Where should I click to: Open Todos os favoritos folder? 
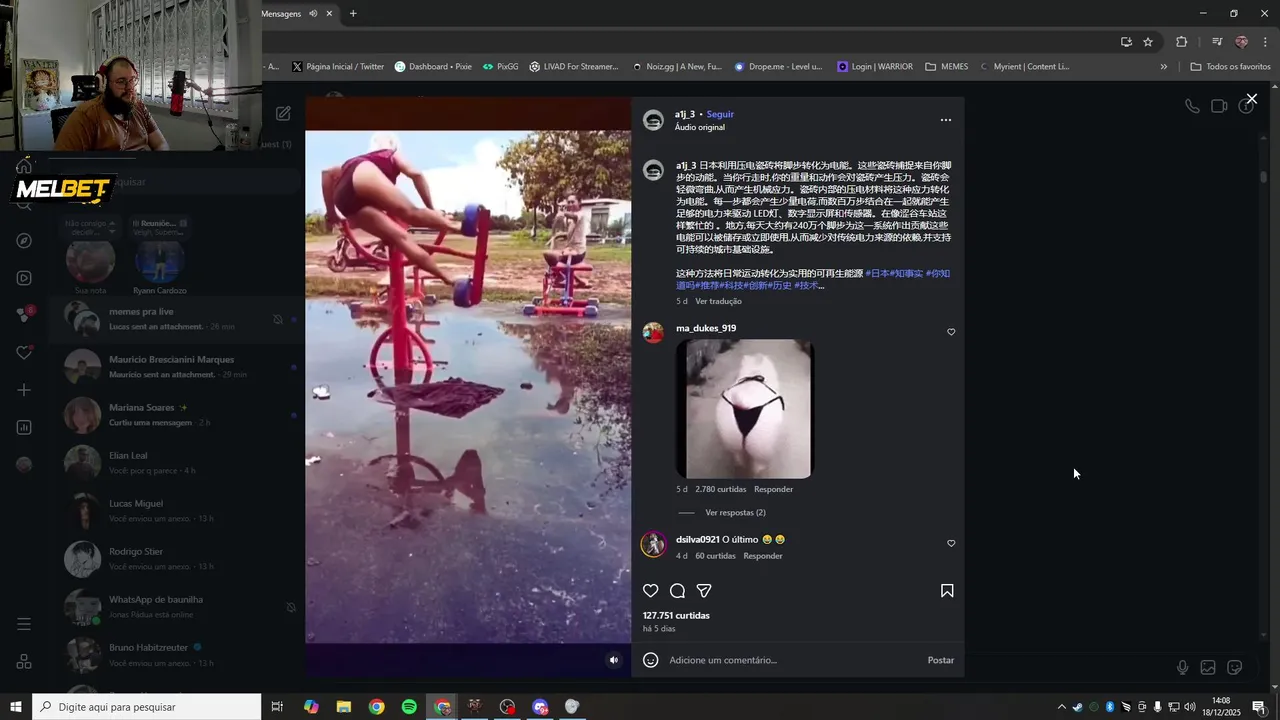point(1231,67)
